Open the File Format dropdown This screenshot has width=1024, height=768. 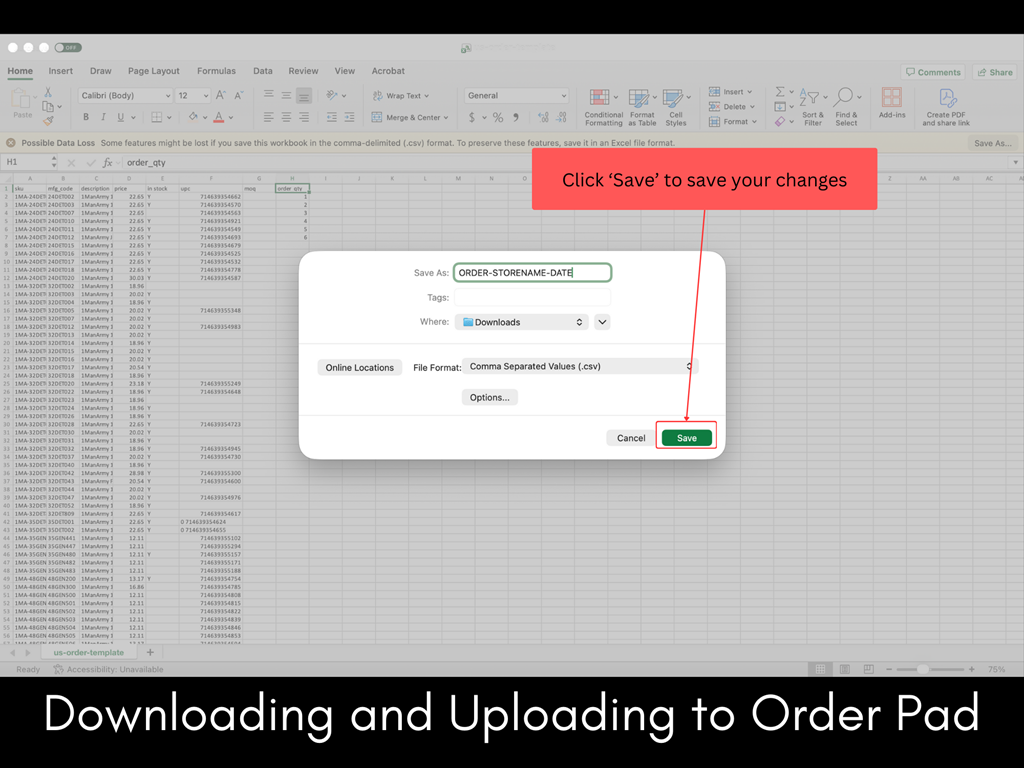(x=579, y=367)
